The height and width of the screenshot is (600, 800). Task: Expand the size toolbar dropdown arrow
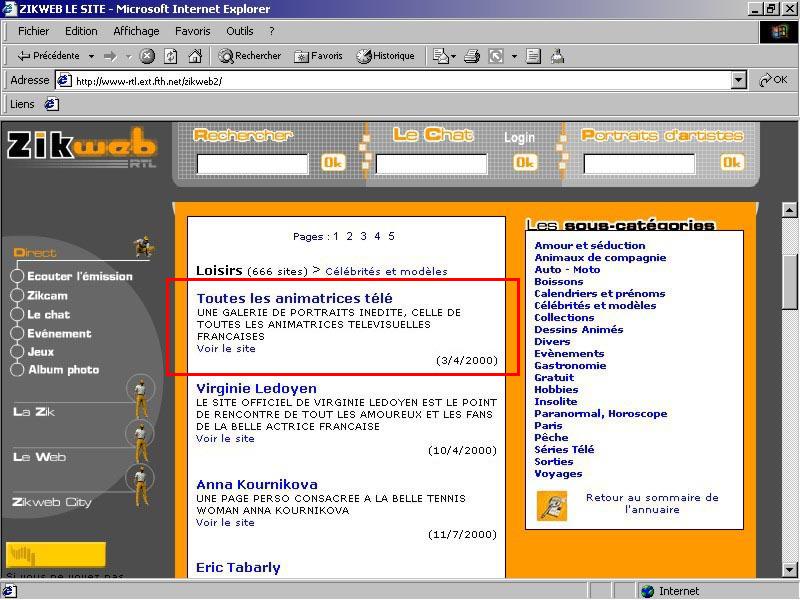514,56
